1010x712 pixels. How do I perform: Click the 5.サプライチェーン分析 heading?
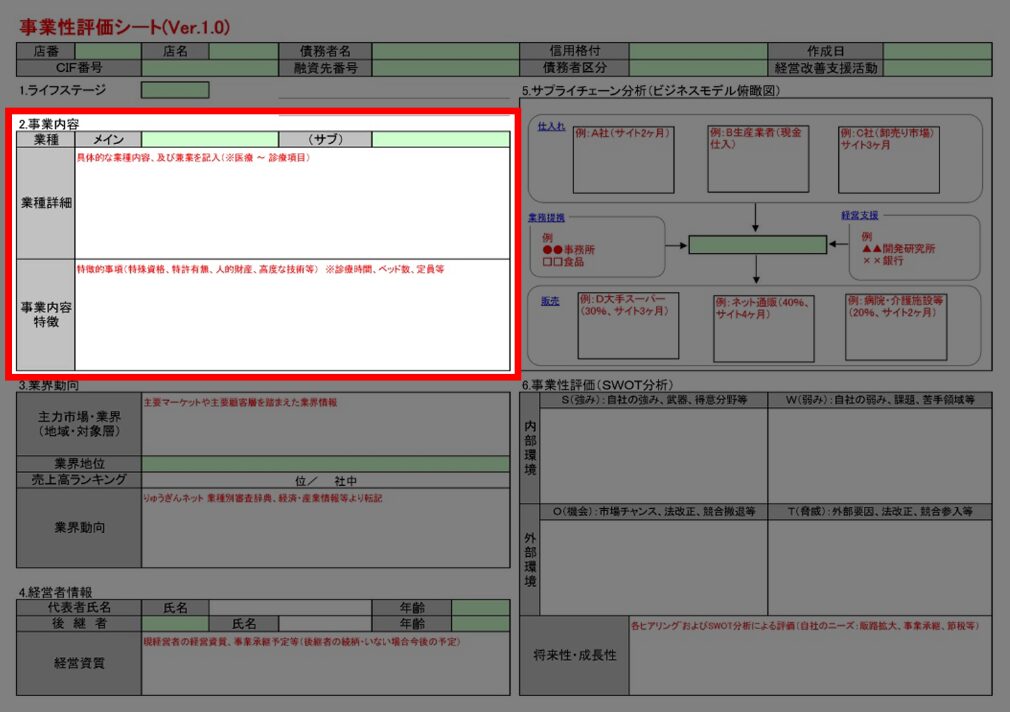651,91
